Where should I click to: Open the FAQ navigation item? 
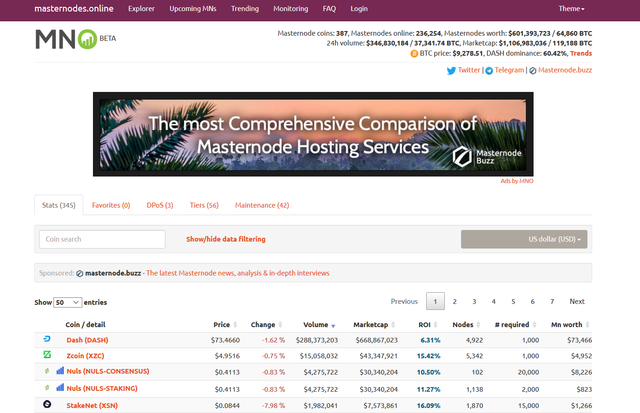coord(329,9)
